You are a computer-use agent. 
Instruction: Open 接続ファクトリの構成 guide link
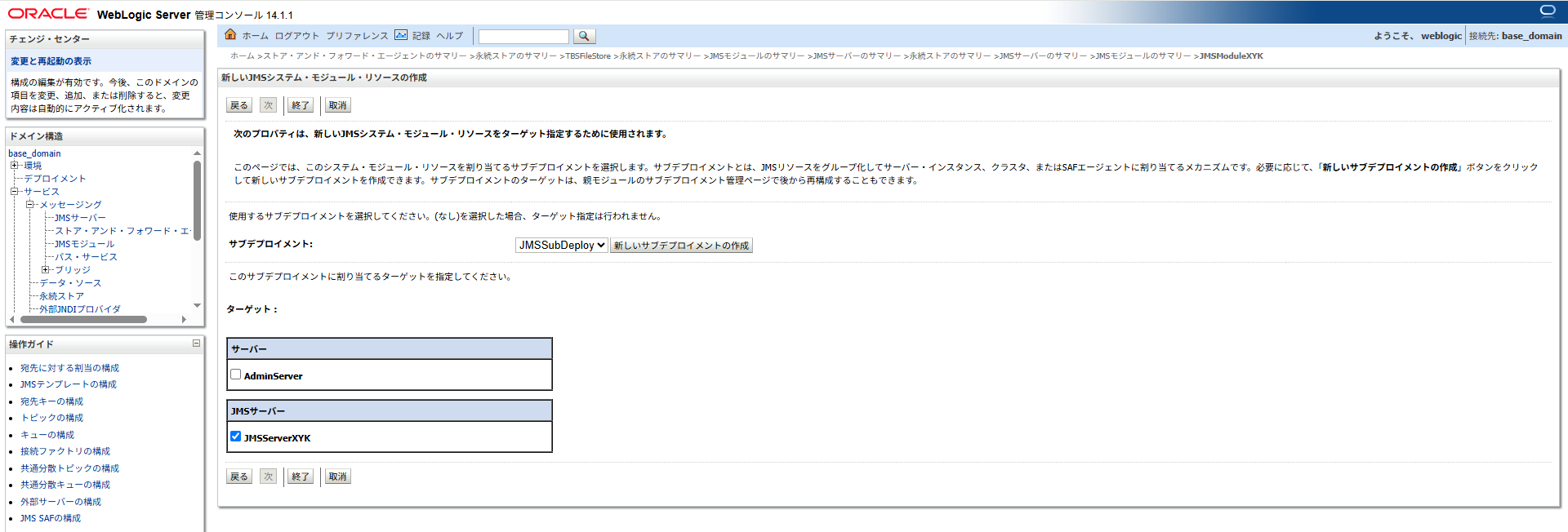click(x=65, y=451)
